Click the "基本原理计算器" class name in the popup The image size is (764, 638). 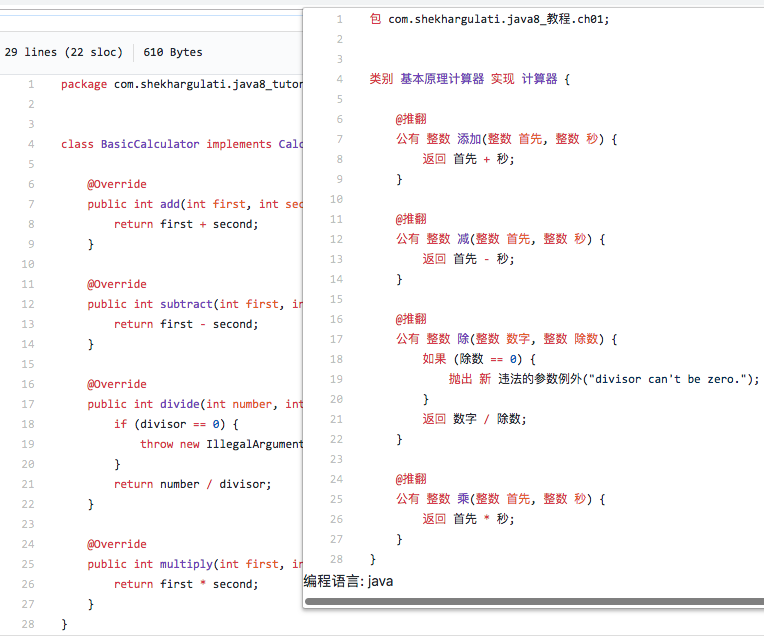442,79
